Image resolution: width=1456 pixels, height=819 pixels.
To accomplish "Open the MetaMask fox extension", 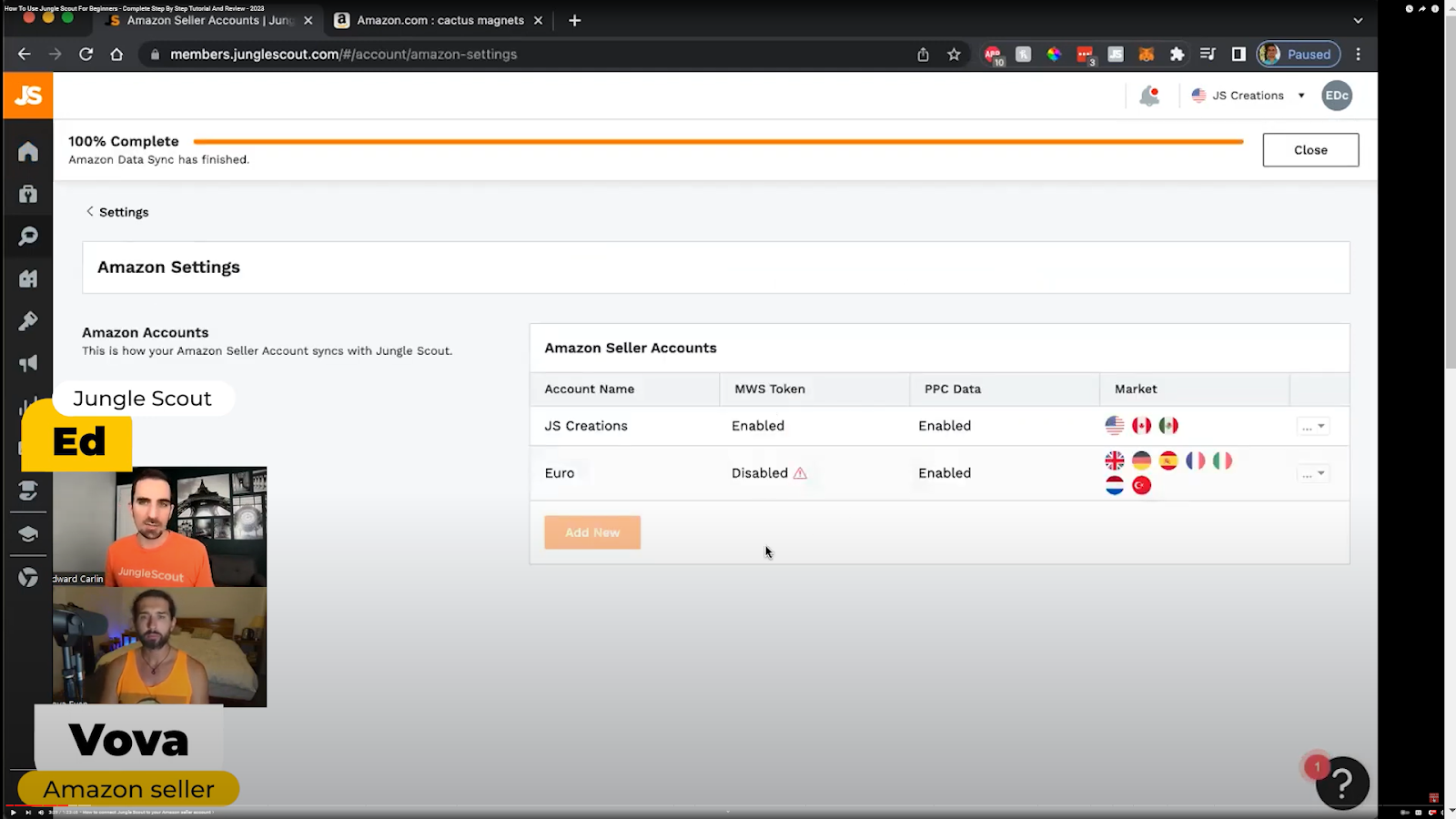I will [x=1147, y=55].
